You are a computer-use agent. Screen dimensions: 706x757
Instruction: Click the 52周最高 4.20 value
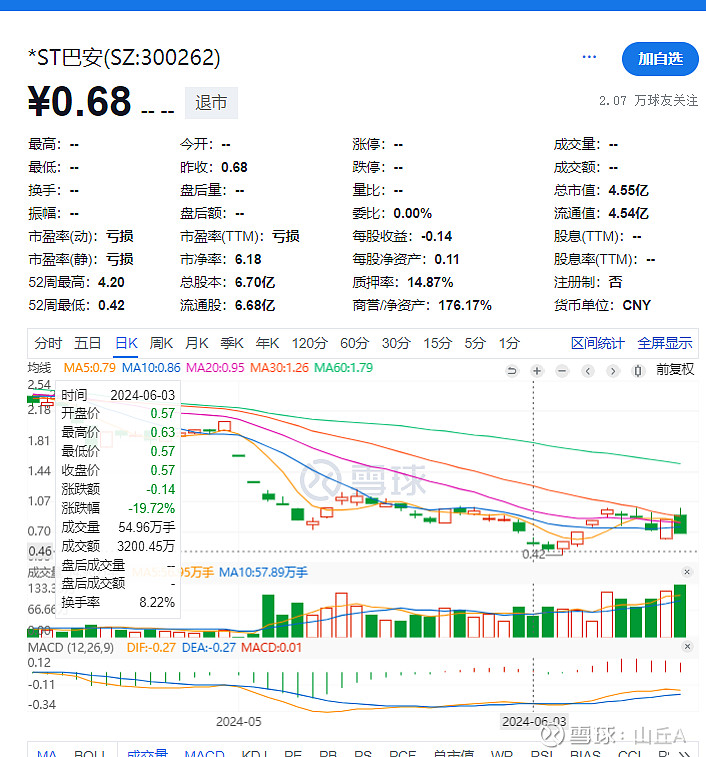[111, 282]
